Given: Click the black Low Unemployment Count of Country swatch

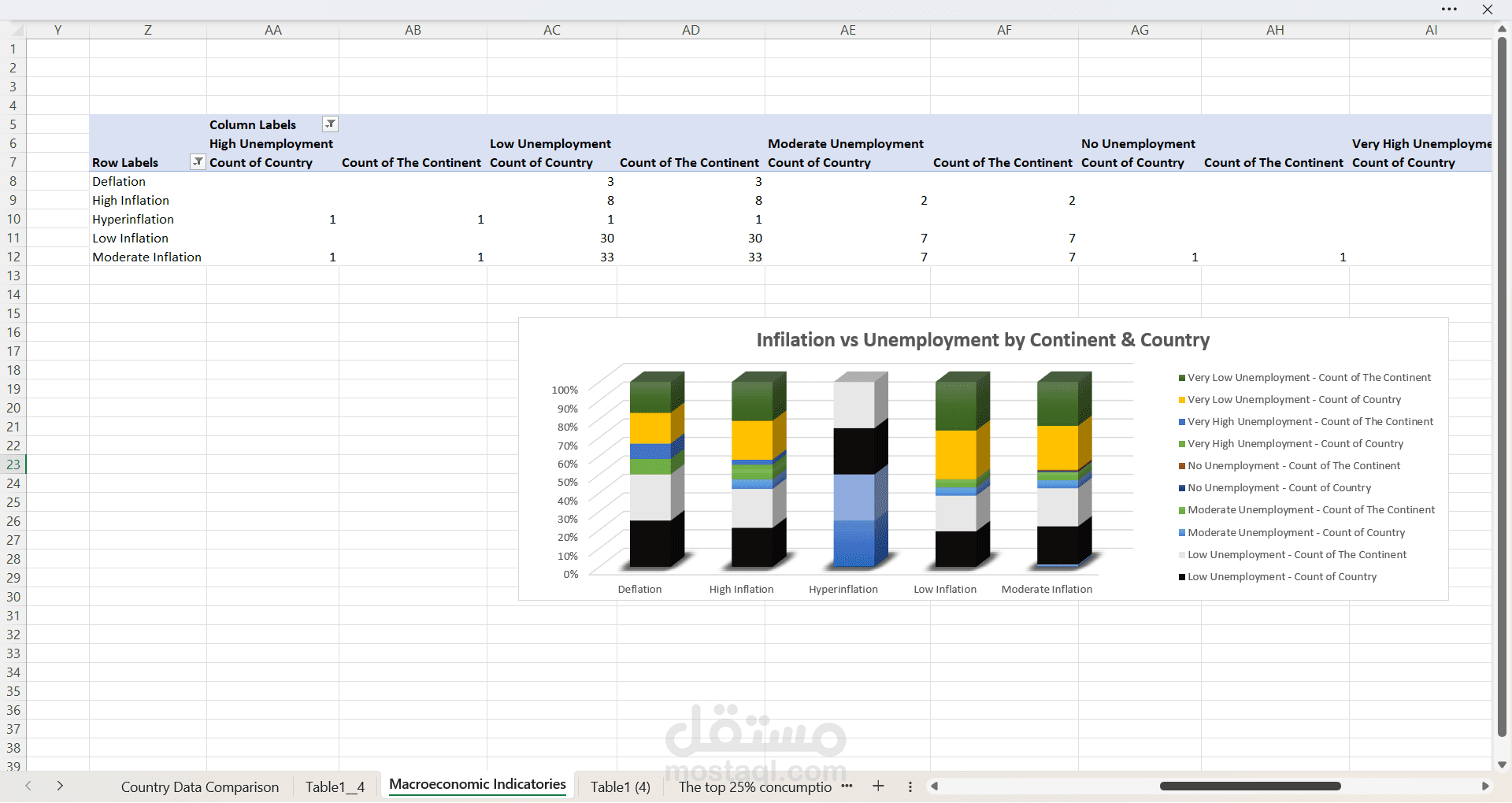Looking at the screenshot, I should [1181, 577].
